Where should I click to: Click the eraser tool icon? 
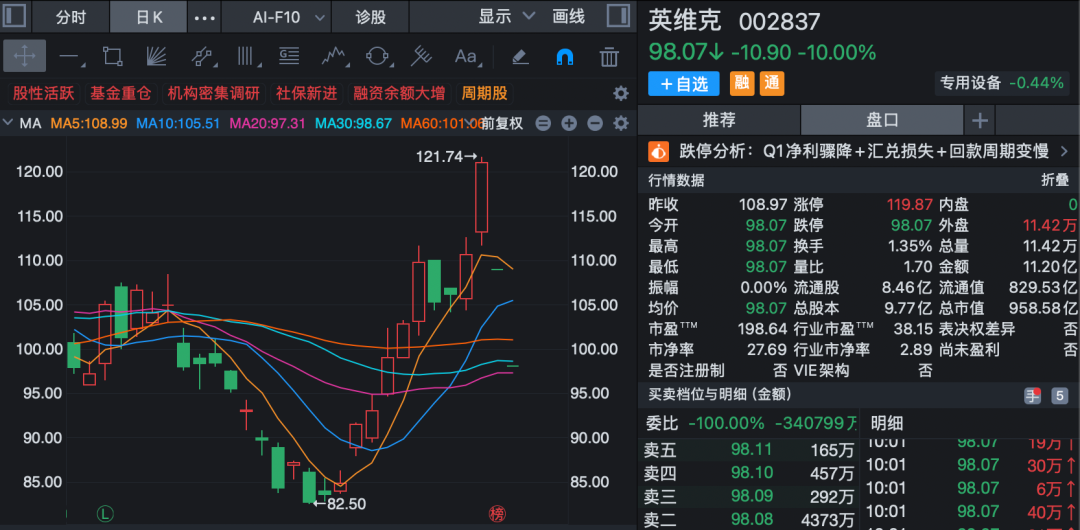click(519, 56)
